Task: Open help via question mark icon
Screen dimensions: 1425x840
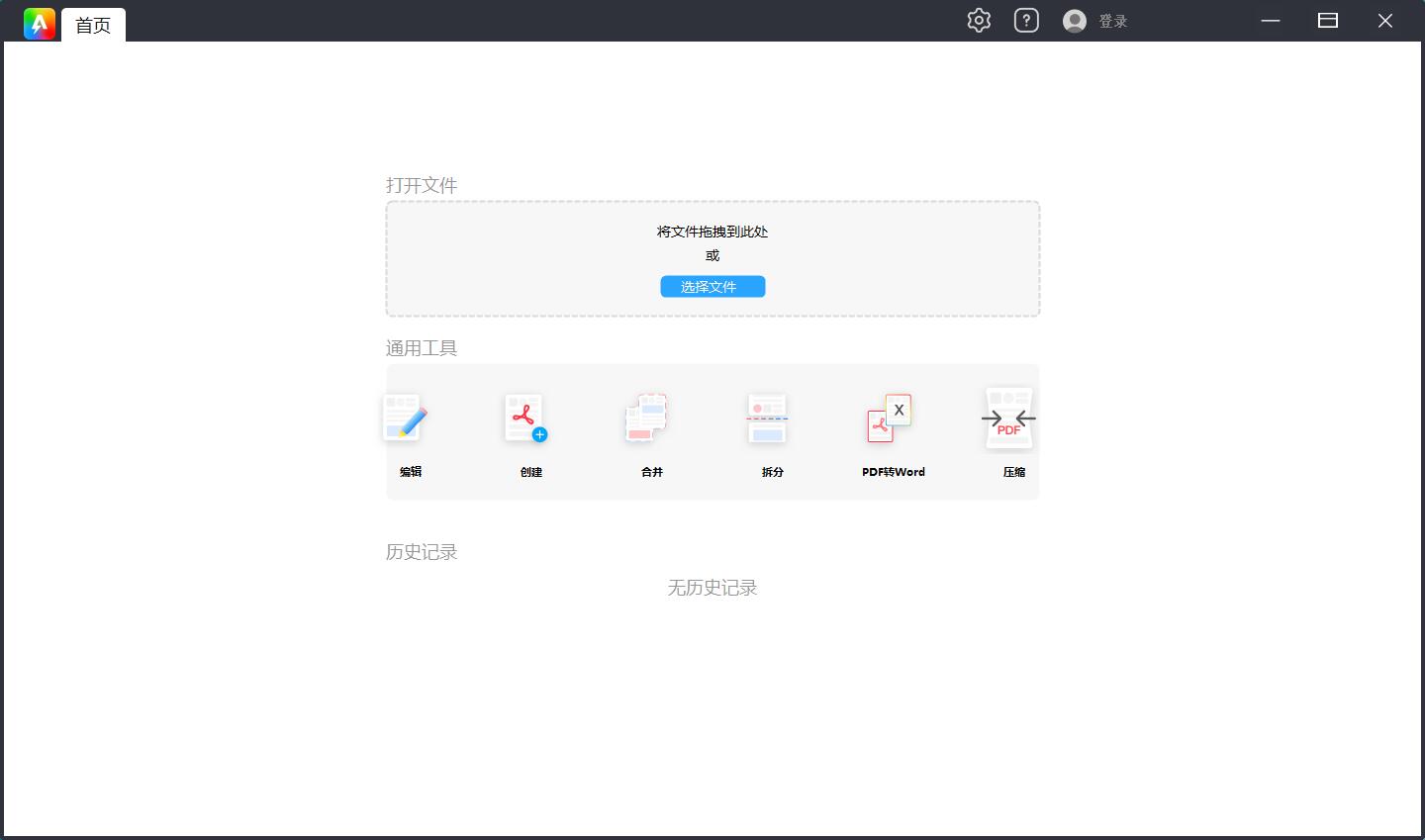Action: (1026, 20)
